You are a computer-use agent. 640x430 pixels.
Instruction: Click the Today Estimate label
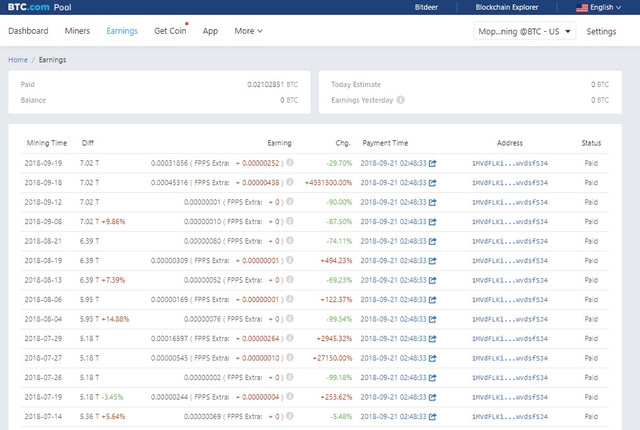point(356,84)
